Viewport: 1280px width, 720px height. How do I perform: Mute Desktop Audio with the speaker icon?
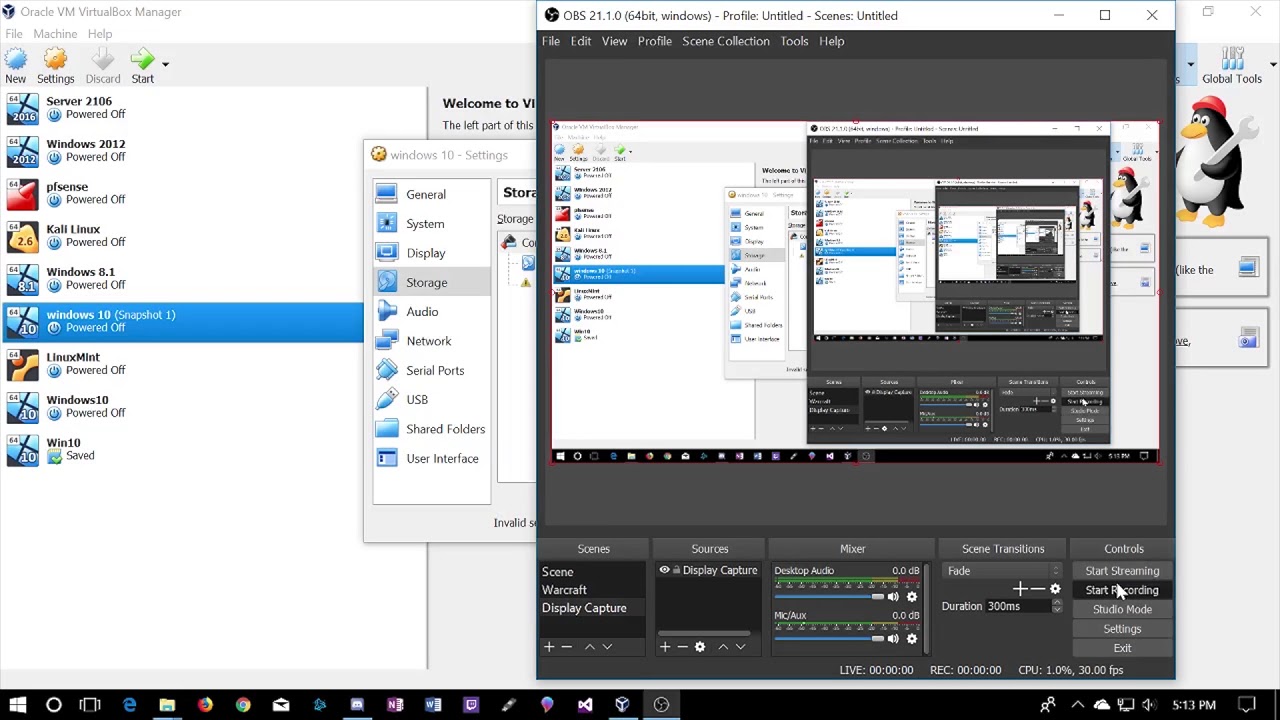click(x=893, y=597)
